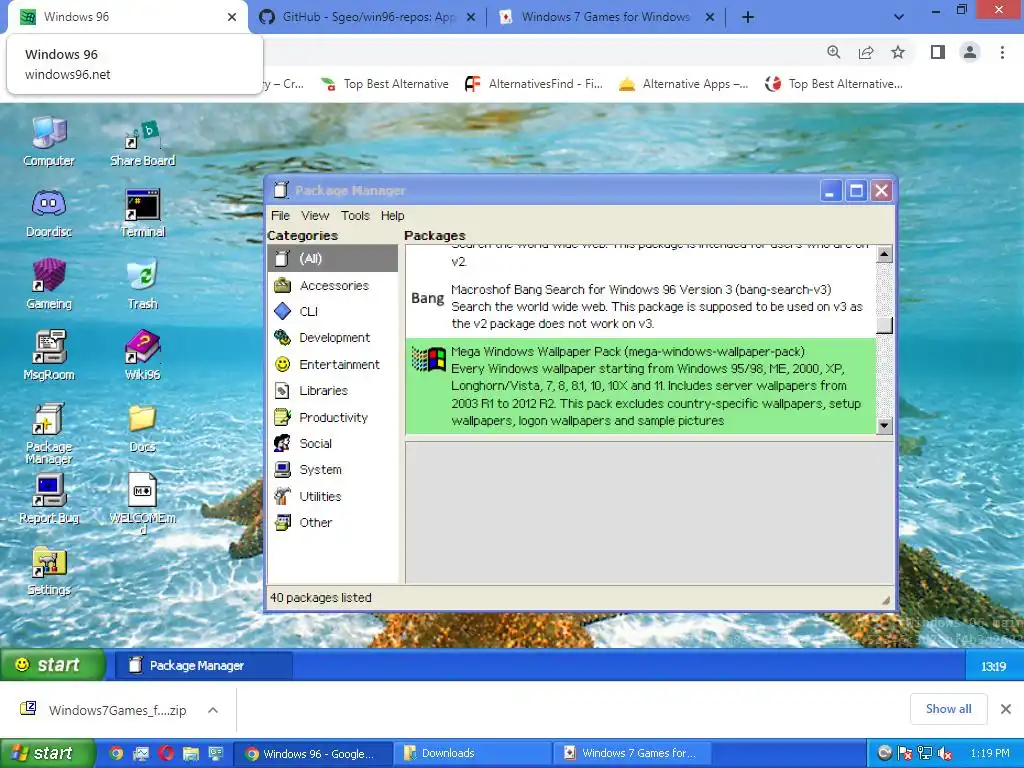This screenshot has width=1024, height=768.
Task: Select the Libraries category
Action: pyautogui.click(x=333, y=391)
